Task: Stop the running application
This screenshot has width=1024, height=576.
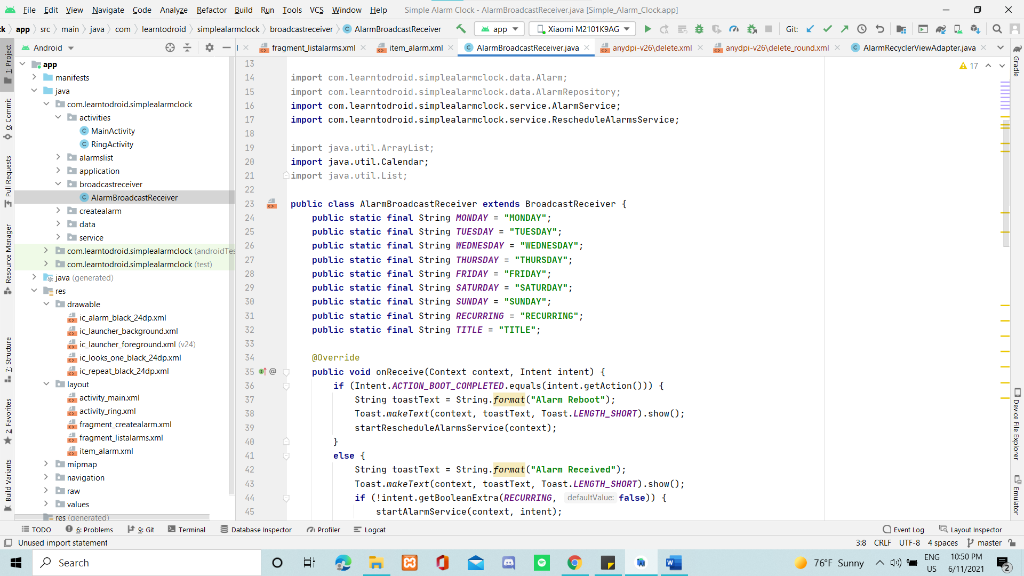Action: pyautogui.click(x=768, y=28)
